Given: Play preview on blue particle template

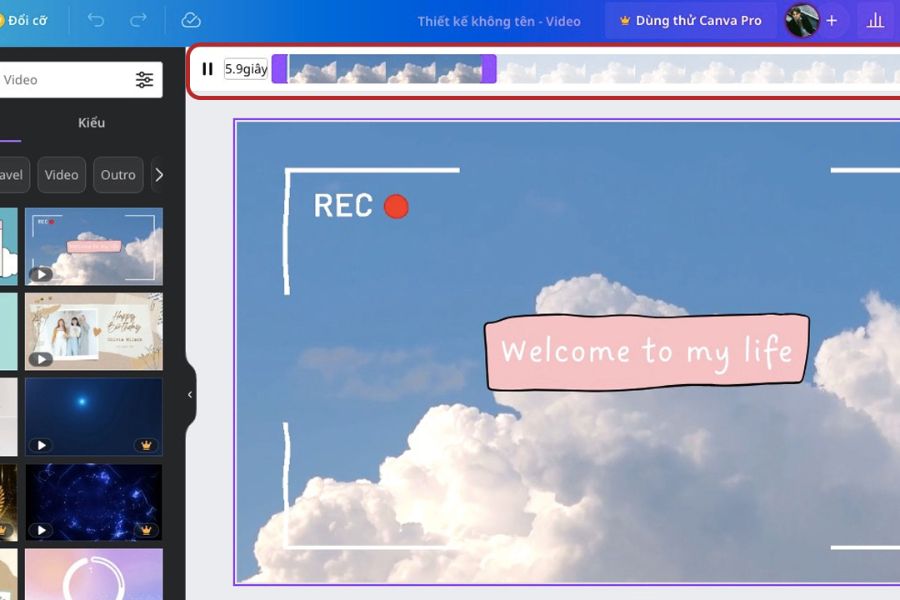Looking at the screenshot, I should 41,530.
